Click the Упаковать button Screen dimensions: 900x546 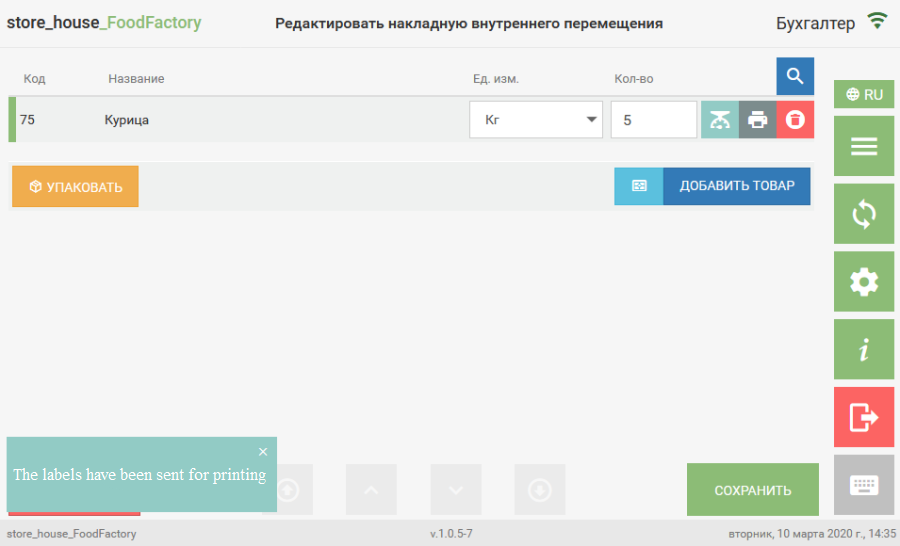click(x=76, y=187)
